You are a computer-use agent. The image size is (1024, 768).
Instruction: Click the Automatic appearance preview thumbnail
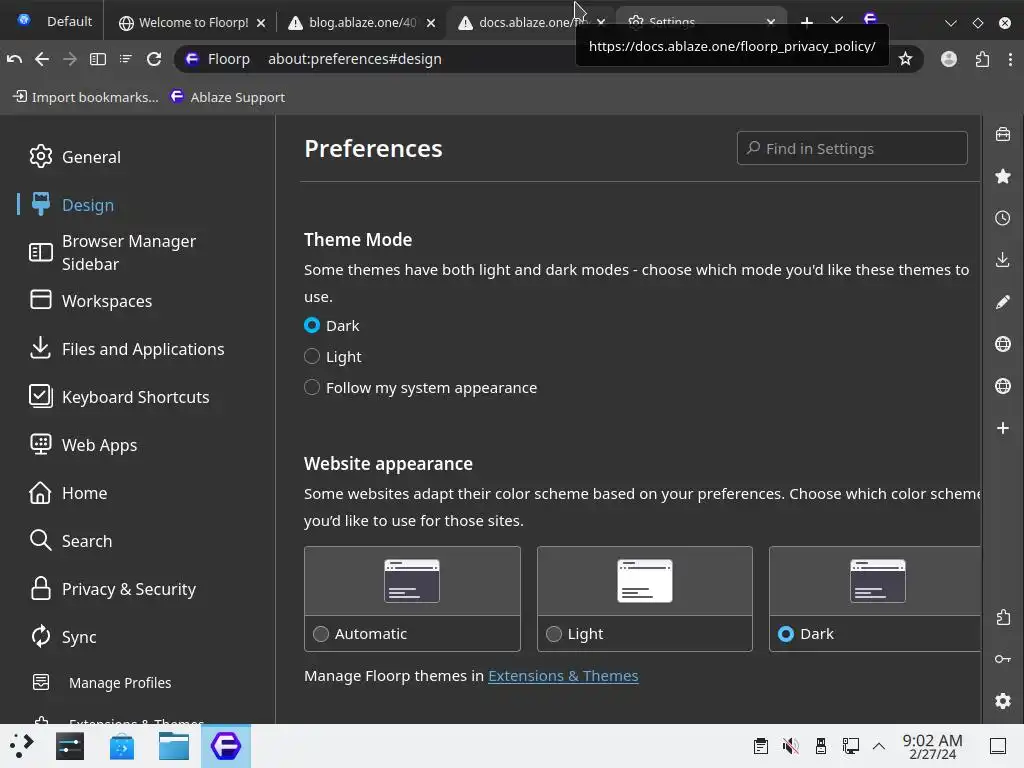(411, 581)
